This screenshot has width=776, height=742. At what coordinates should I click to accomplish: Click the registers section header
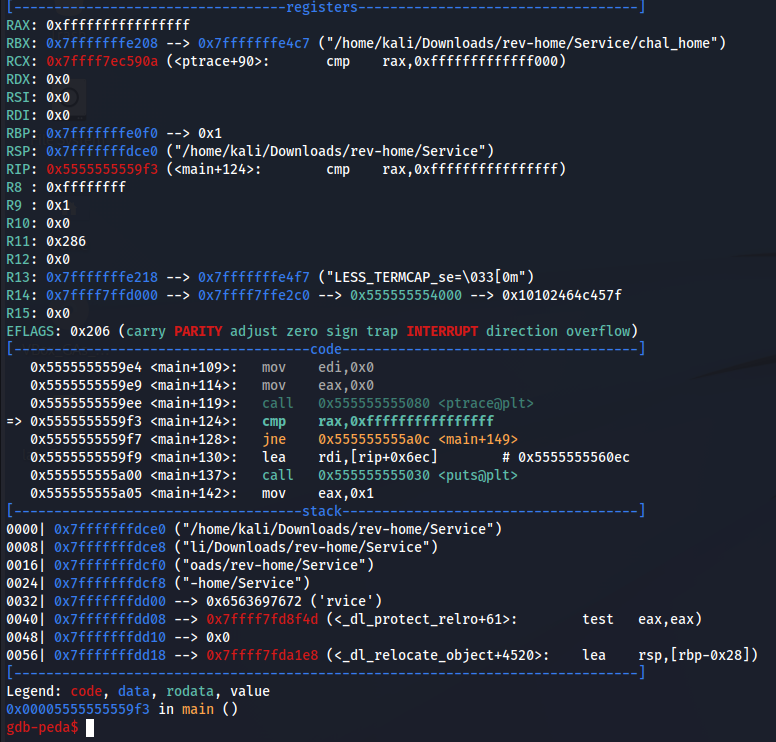point(322,7)
